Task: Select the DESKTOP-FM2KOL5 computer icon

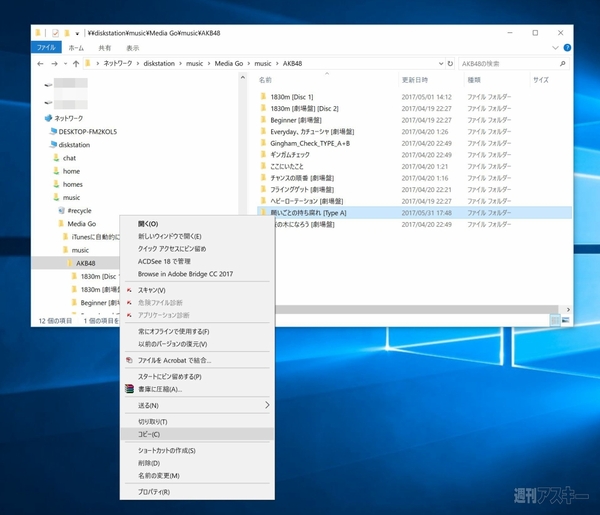Action: pyautogui.click(x=49, y=131)
